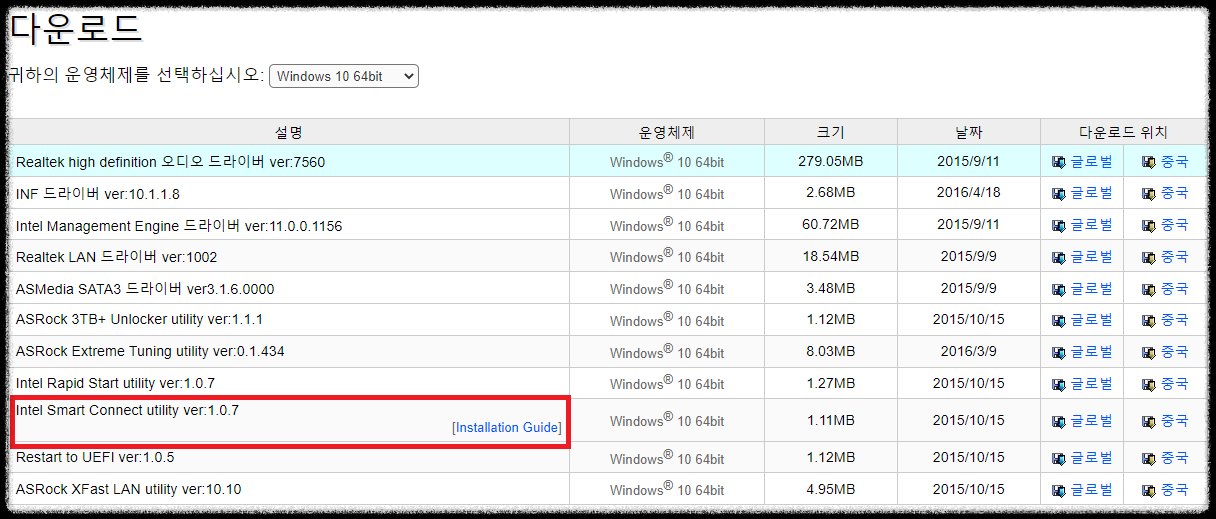The width and height of the screenshot is (1216, 519).
Task: Click the 다운로드 page heading
Action: tap(76, 27)
